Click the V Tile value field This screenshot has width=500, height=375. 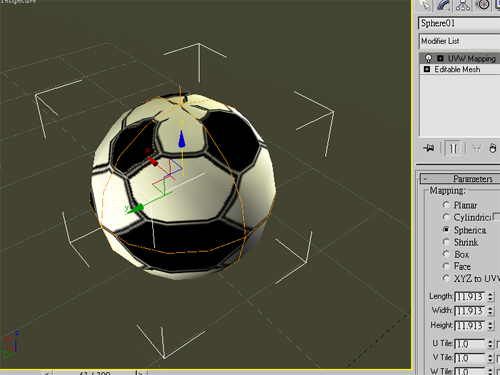click(x=470, y=358)
